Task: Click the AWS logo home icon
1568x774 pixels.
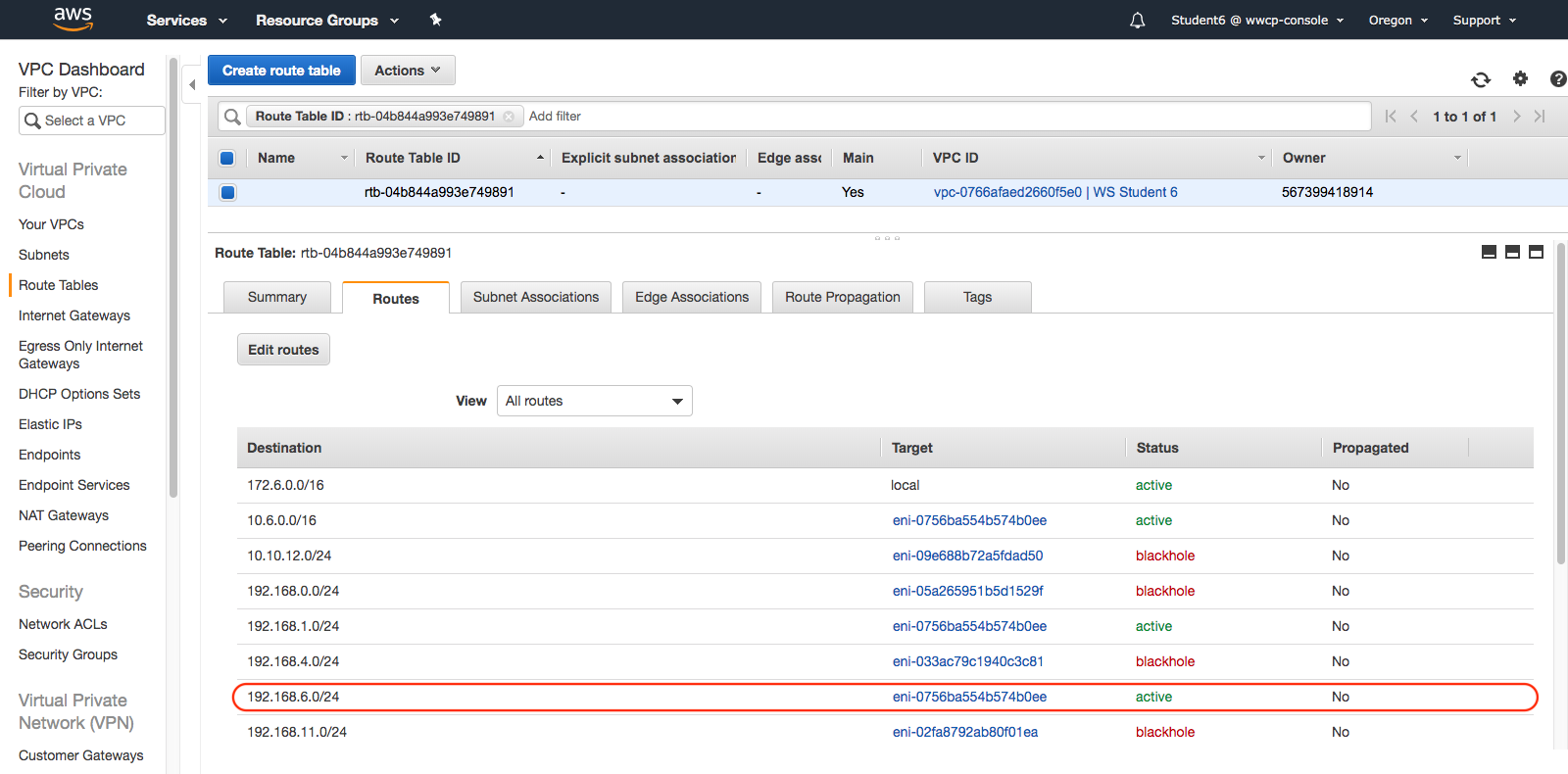Action: click(x=73, y=19)
